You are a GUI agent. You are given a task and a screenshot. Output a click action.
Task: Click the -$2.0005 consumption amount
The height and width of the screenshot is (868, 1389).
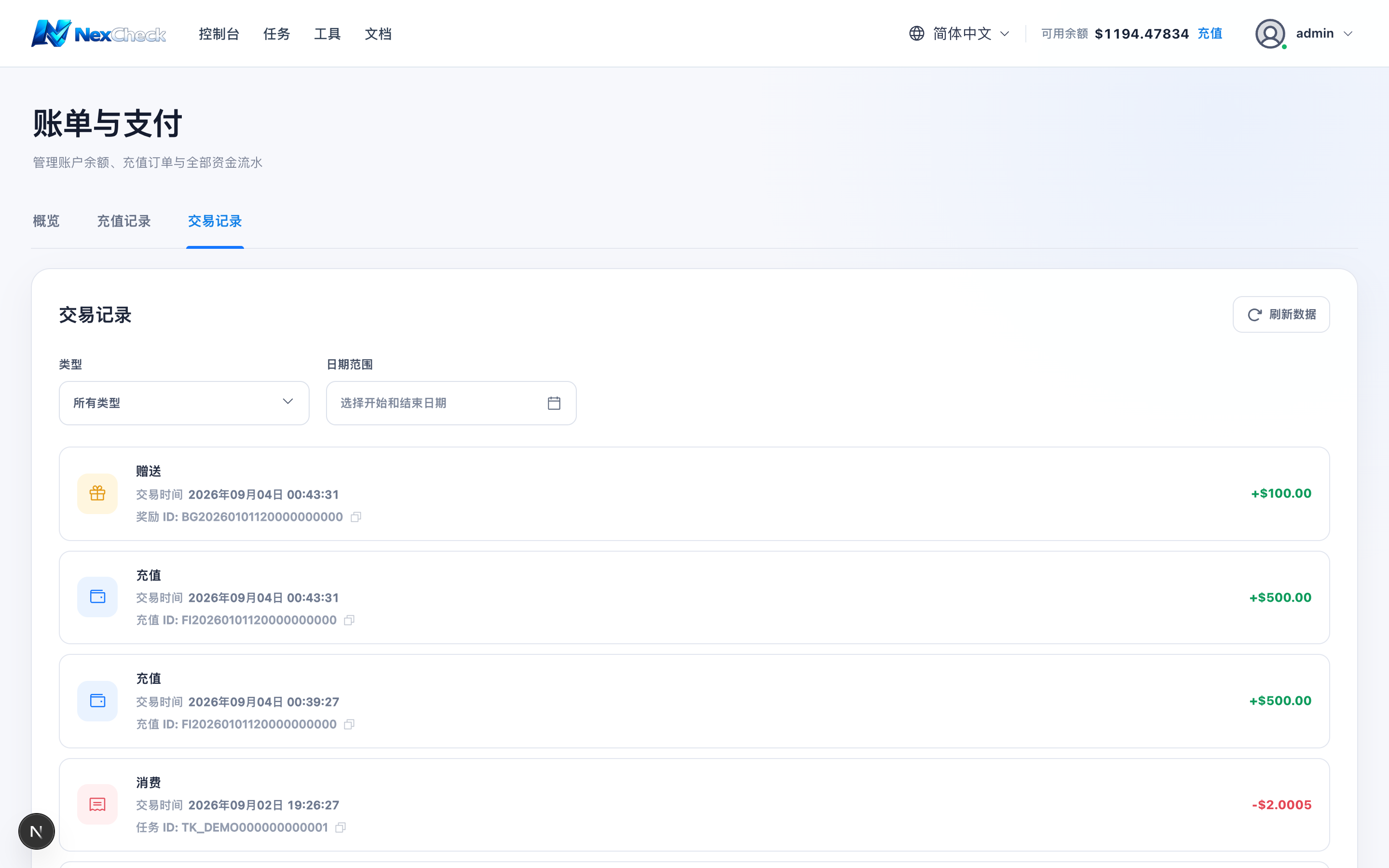coord(1281,805)
